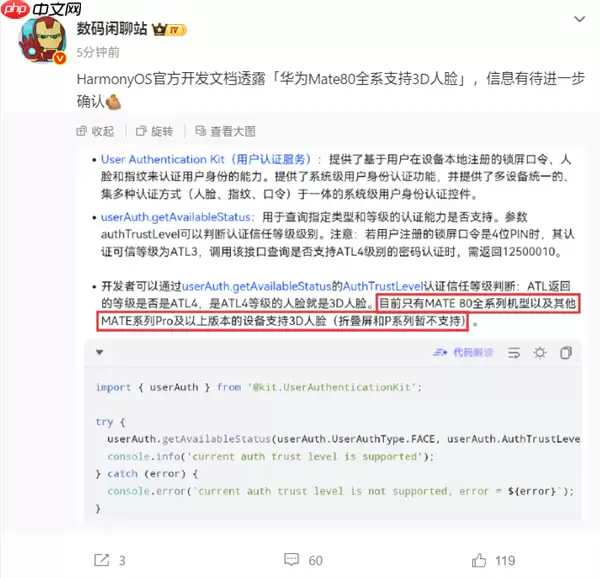Image resolution: width=600 pixels, height=578 pixels.
Task: Toggle code line wrap icon
Action: point(514,353)
